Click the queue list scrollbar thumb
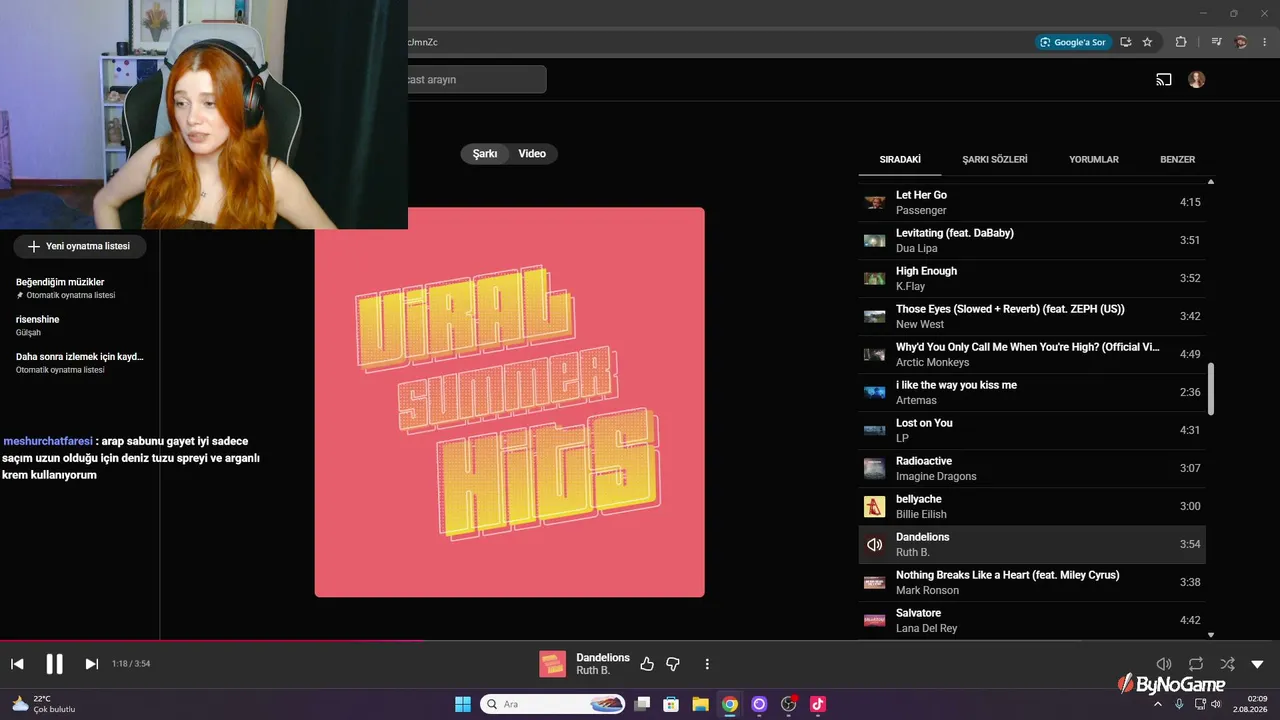This screenshot has height=720, width=1280. [1211, 389]
